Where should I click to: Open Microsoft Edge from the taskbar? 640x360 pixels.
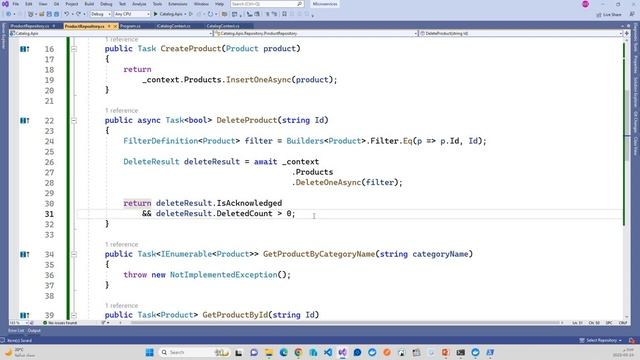pyautogui.click(x=283, y=352)
